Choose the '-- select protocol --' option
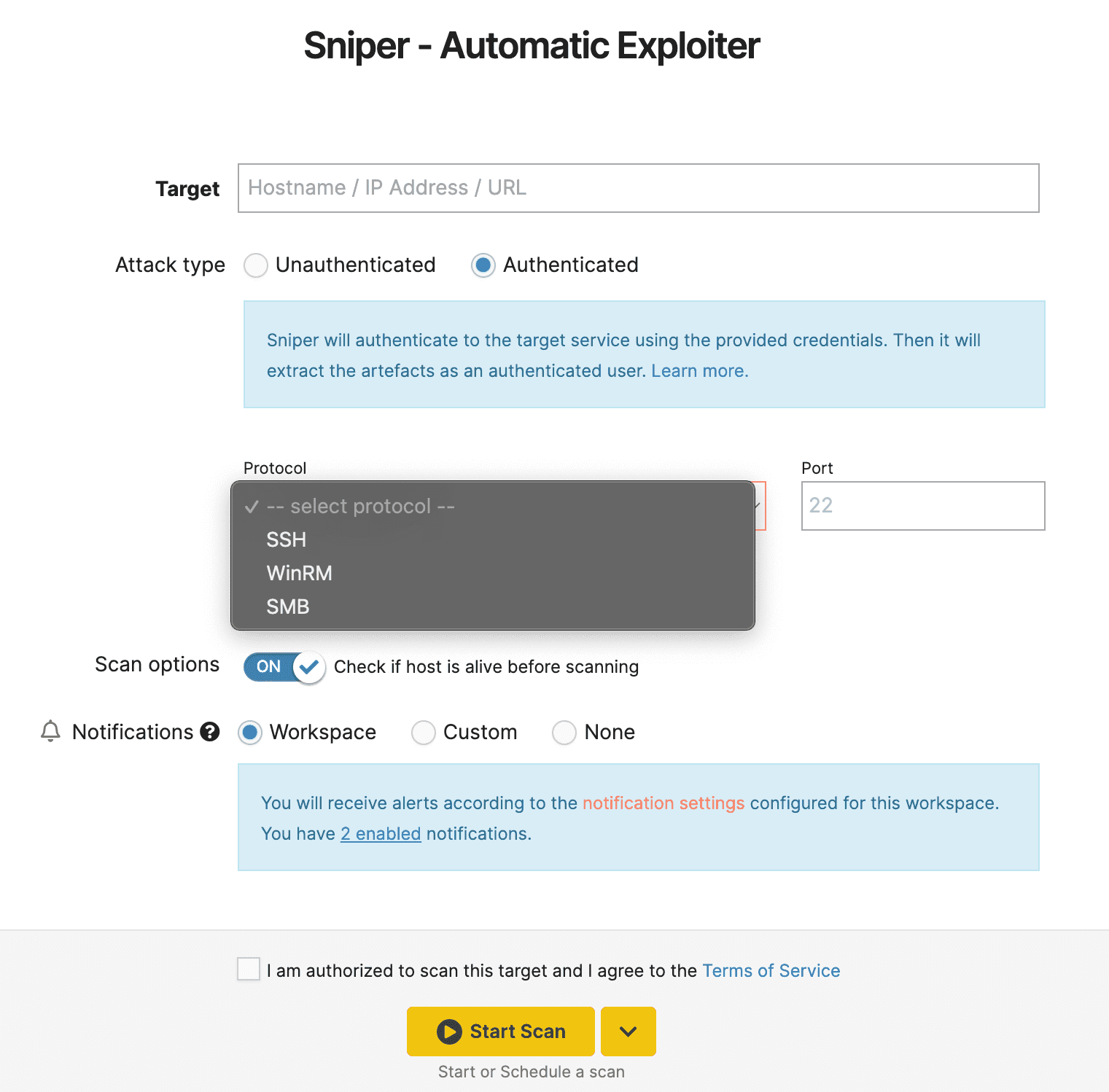This screenshot has width=1109, height=1092. 492,506
